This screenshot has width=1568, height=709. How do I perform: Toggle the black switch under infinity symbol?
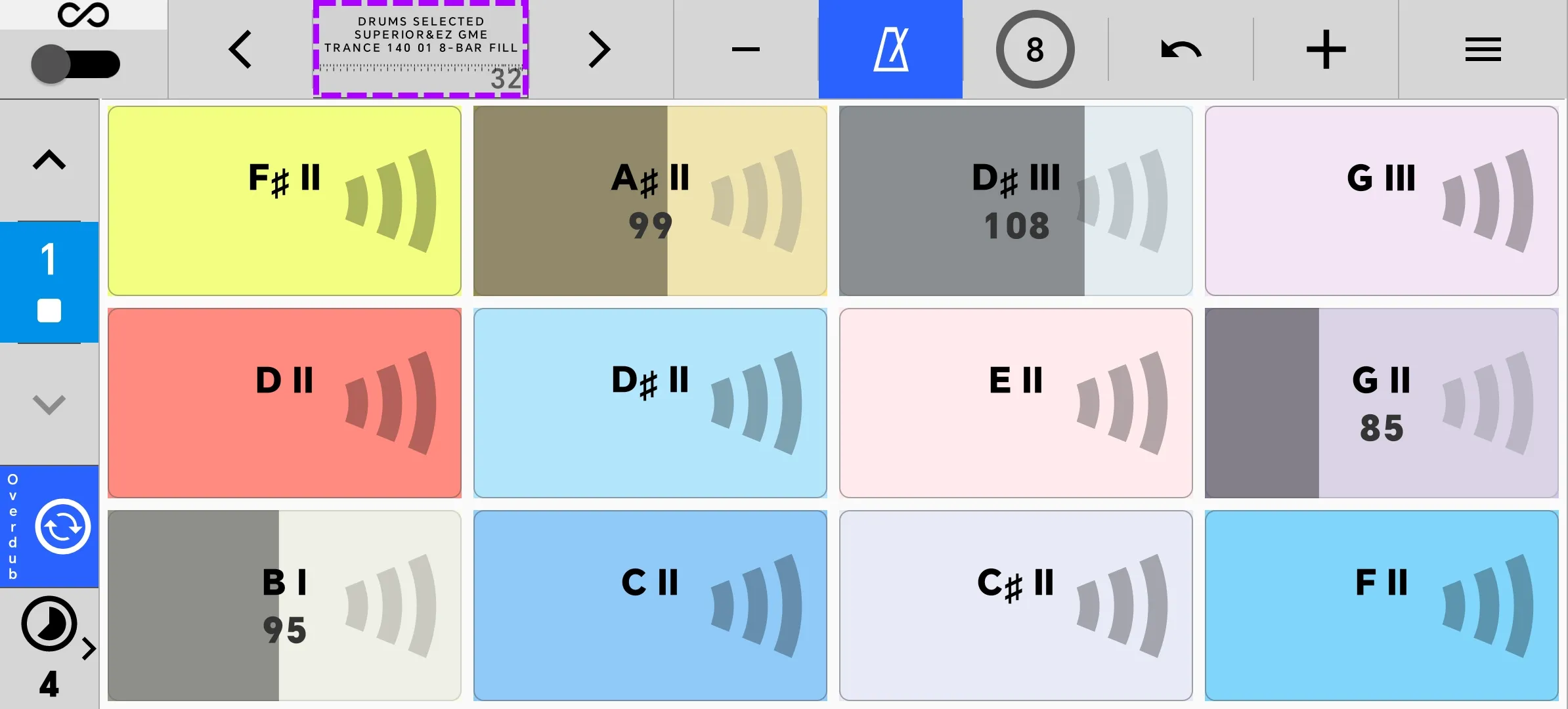click(x=76, y=64)
